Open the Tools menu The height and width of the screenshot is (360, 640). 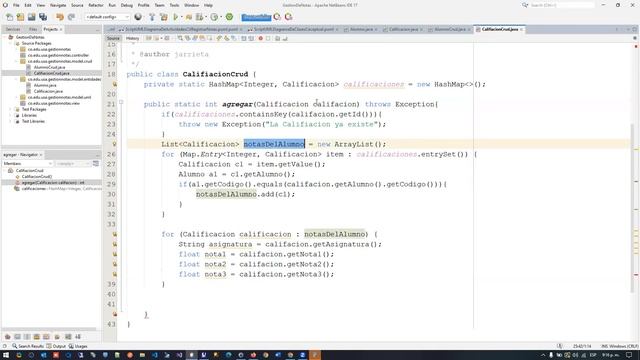pos(174,5)
